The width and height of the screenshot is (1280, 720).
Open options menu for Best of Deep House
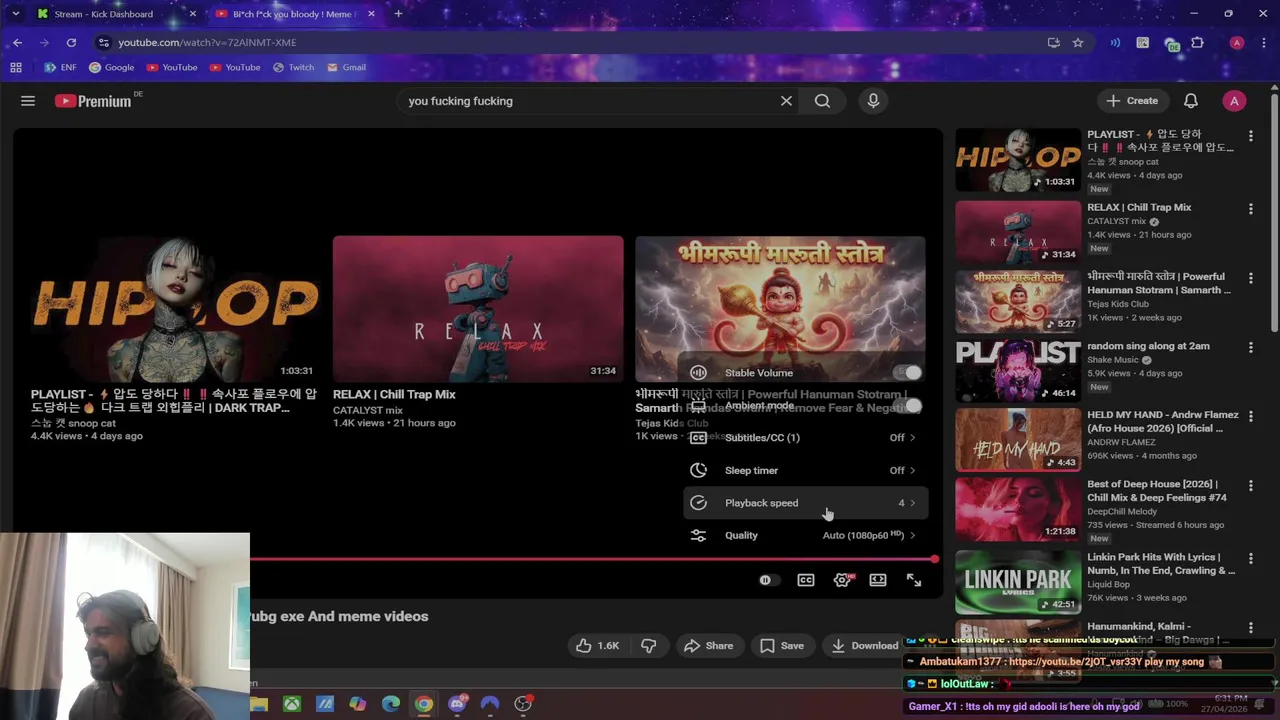click(1250, 486)
